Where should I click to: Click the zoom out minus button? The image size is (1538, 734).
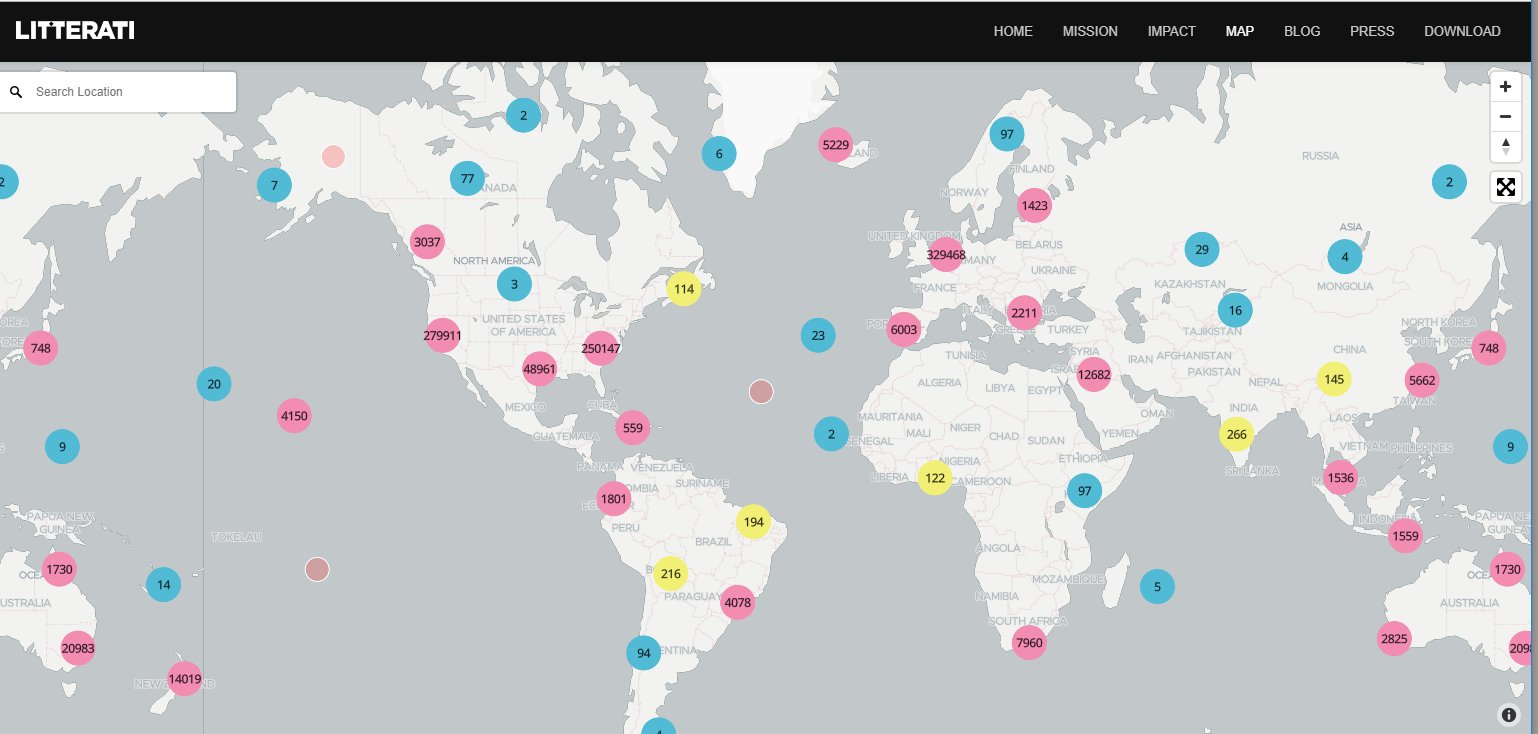[1505, 117]
